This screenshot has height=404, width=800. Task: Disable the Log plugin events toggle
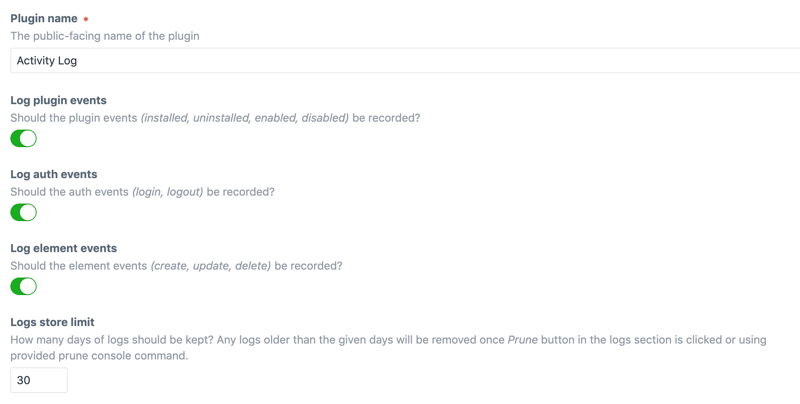pos(24,138)
